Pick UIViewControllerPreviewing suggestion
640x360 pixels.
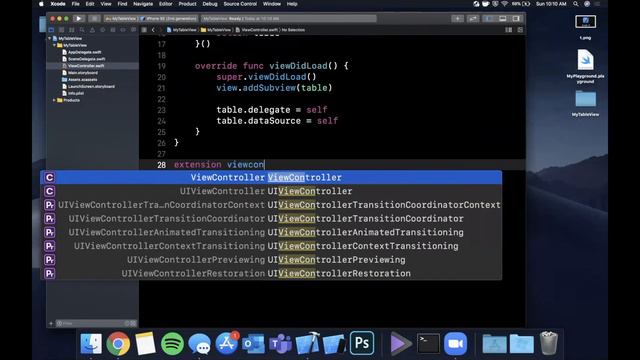[271, 260]
